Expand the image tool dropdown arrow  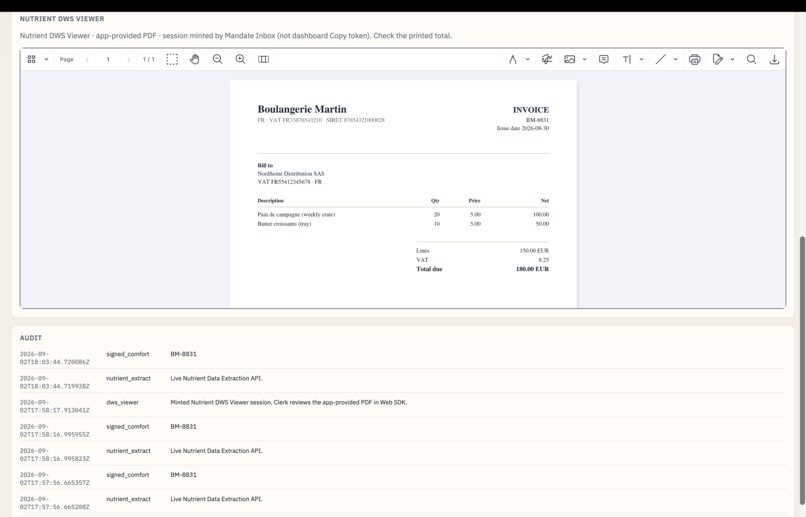click(x=584, y=59)
